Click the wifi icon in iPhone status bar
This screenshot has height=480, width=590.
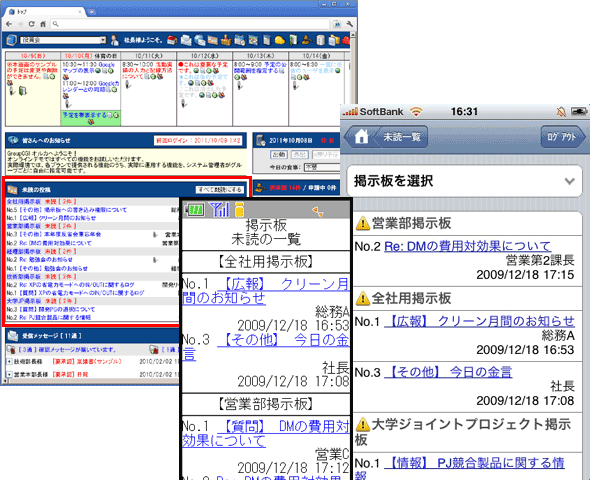pos(416,111)
